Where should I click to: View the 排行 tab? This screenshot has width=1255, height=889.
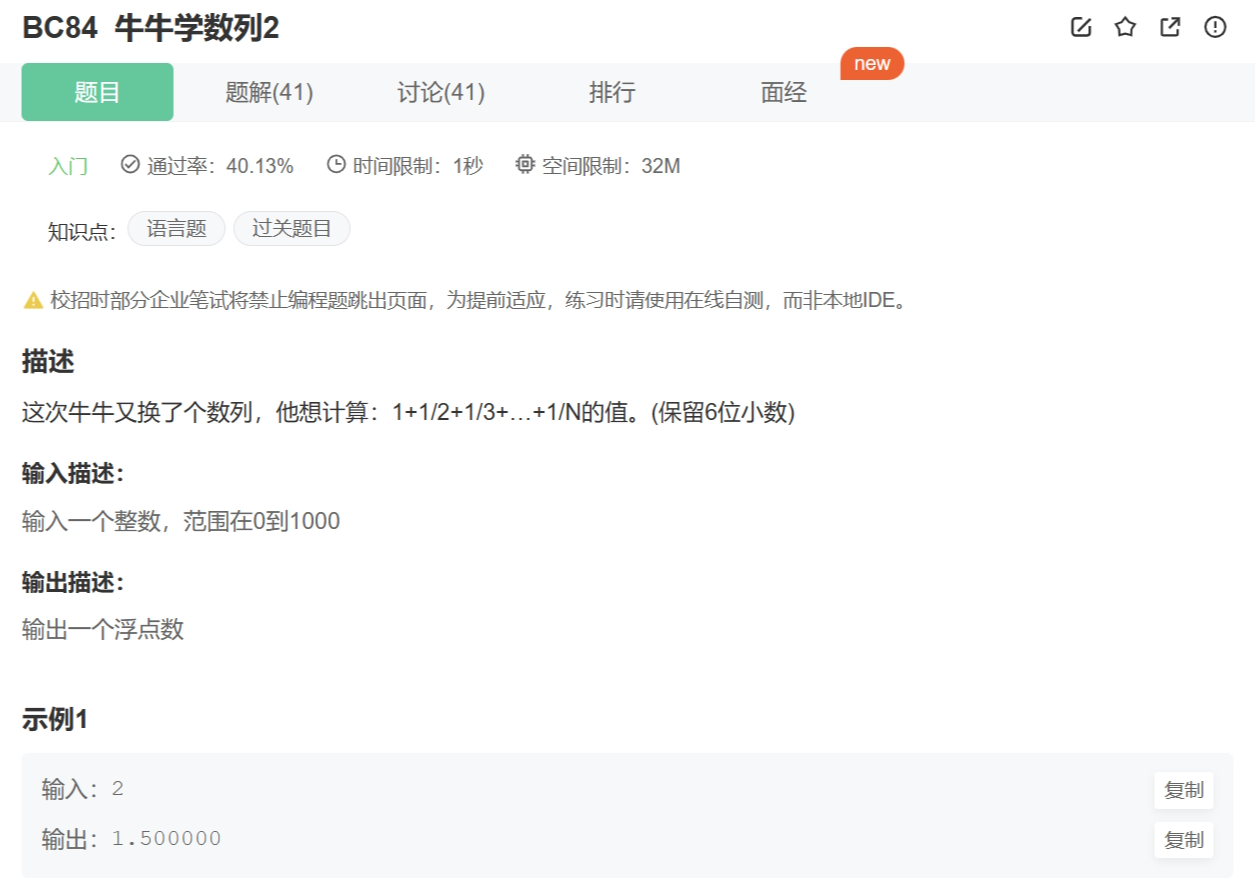coord(612,92)
